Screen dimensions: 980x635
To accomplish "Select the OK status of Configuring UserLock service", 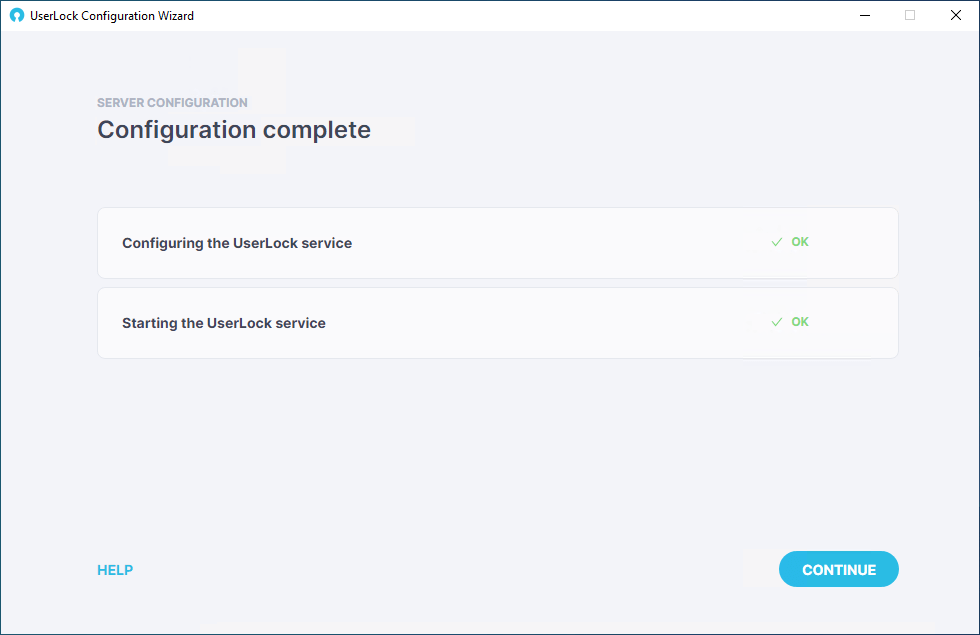I will 800,242.
